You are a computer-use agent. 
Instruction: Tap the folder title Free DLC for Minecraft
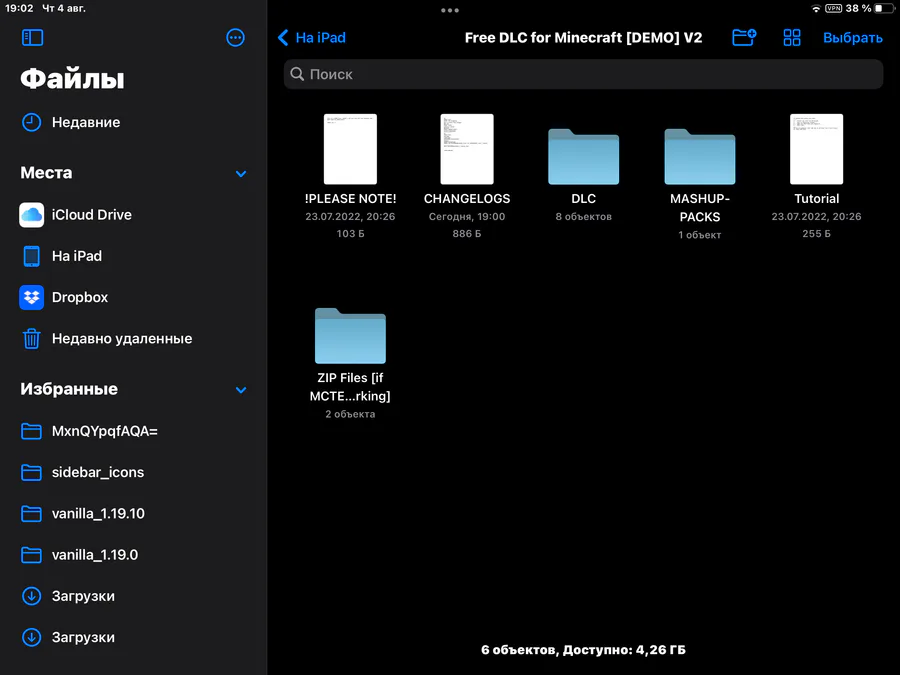[x=583, y=38]
